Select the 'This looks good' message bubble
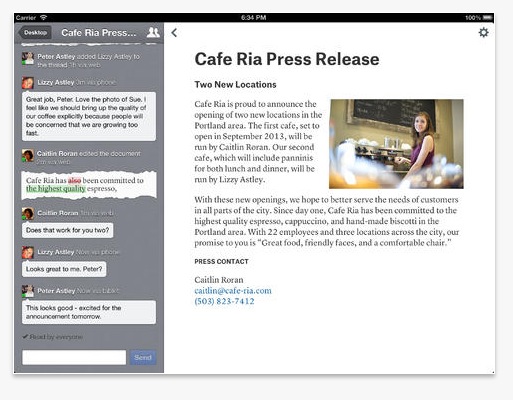513x400 pixels. (x=89, y=312)
